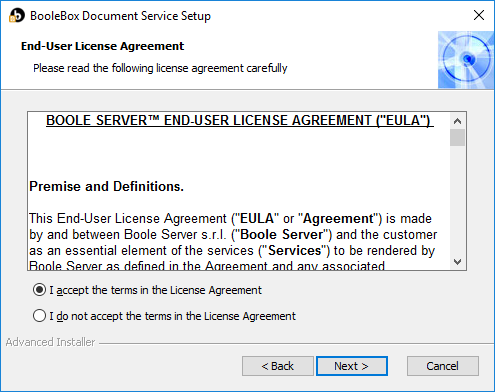Click the empty scrollbar track below the thumb

tap(457, 200)
